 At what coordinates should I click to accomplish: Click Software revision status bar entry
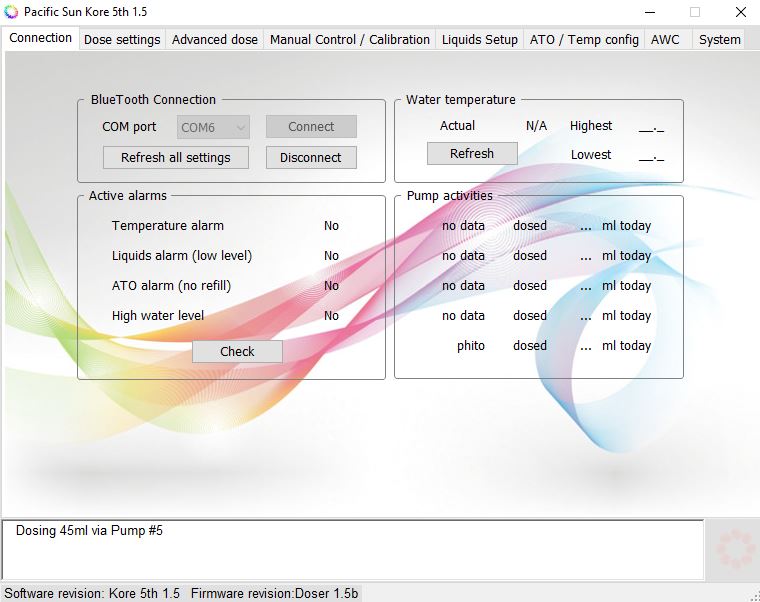[x=92, y=593]
